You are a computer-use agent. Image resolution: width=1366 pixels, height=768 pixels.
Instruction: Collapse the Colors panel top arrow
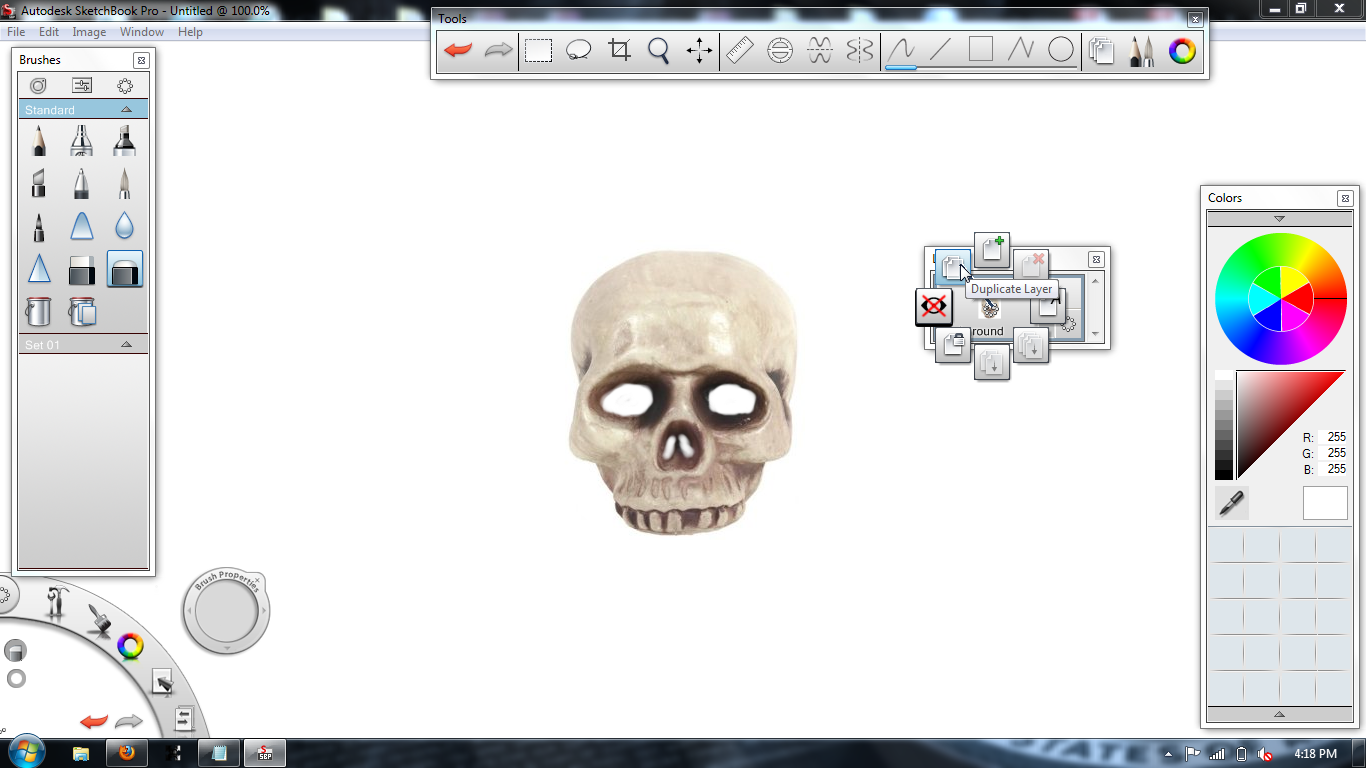(x=1279, y=218)
